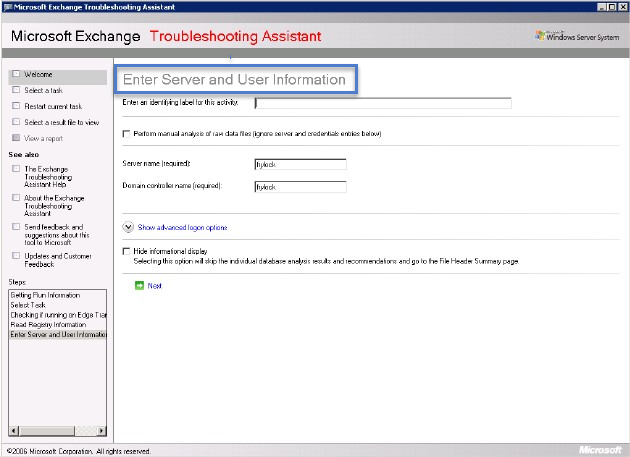
Task: Expand the advanced logon options chevron
Action: click(x=128, y=227)
